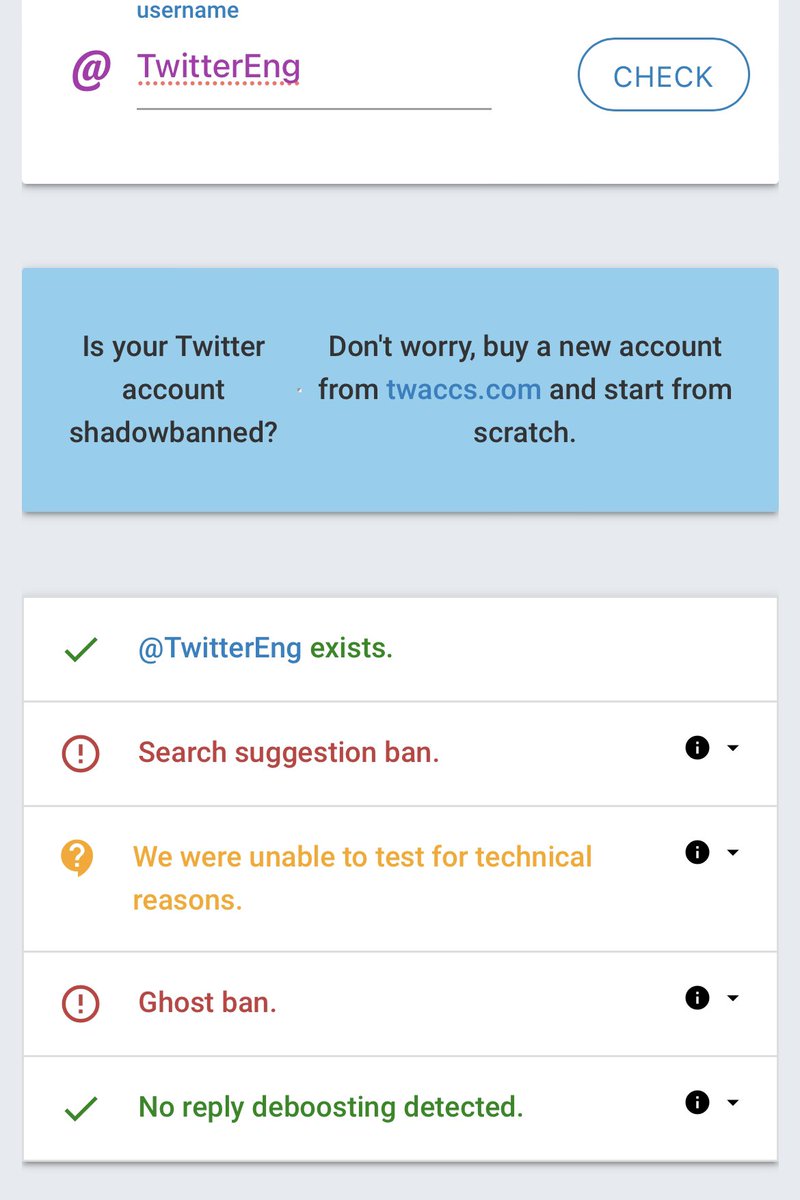Click the CHECK button

663,74
